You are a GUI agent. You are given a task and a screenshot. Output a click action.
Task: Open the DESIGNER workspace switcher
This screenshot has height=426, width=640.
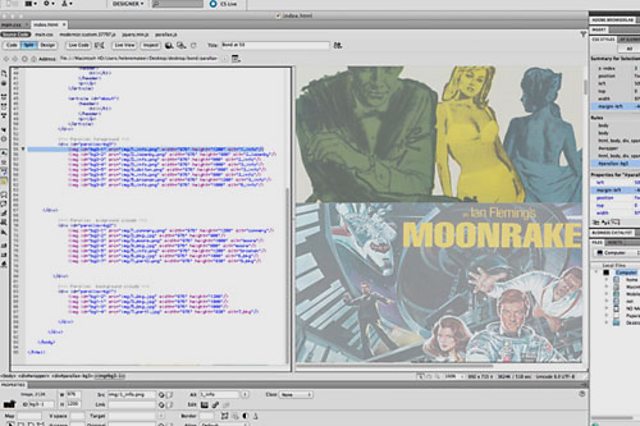click(x=128, y=4)
